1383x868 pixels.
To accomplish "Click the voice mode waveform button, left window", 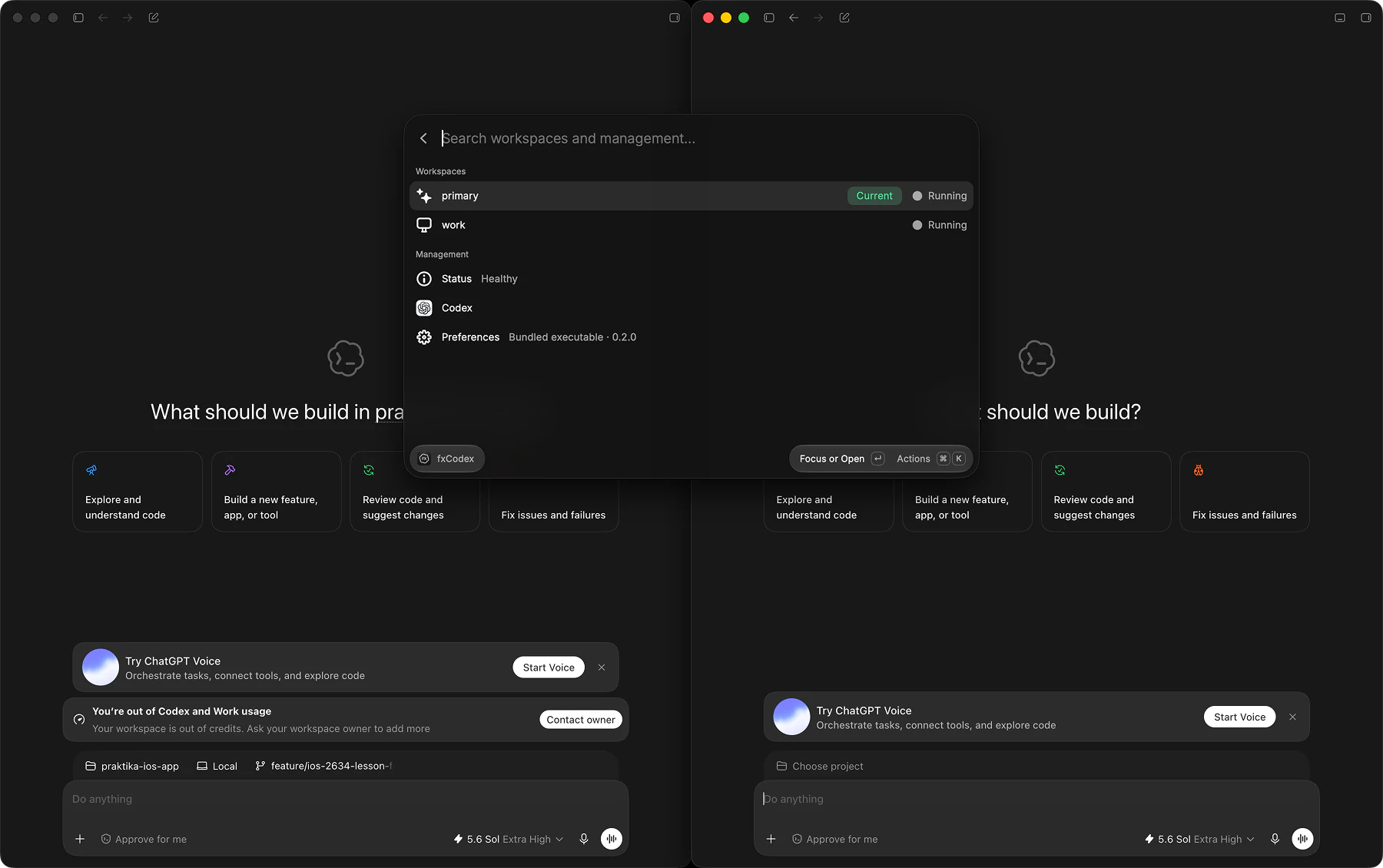I will [612, 839].
